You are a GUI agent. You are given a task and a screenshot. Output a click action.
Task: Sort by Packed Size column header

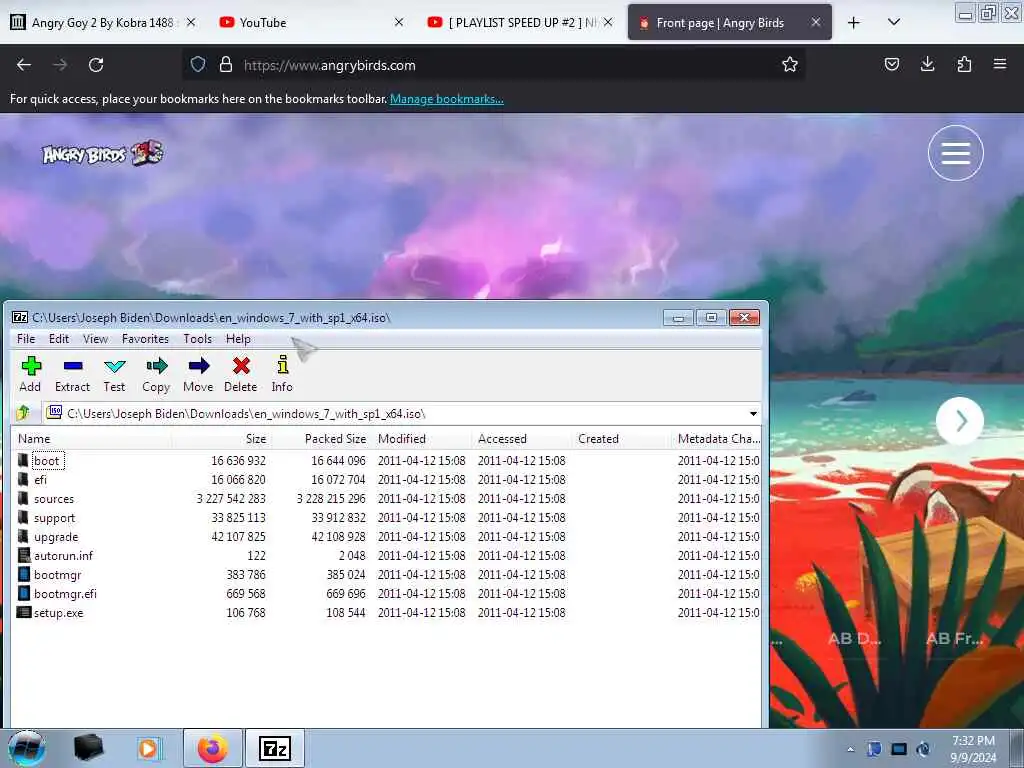point(321,439)
